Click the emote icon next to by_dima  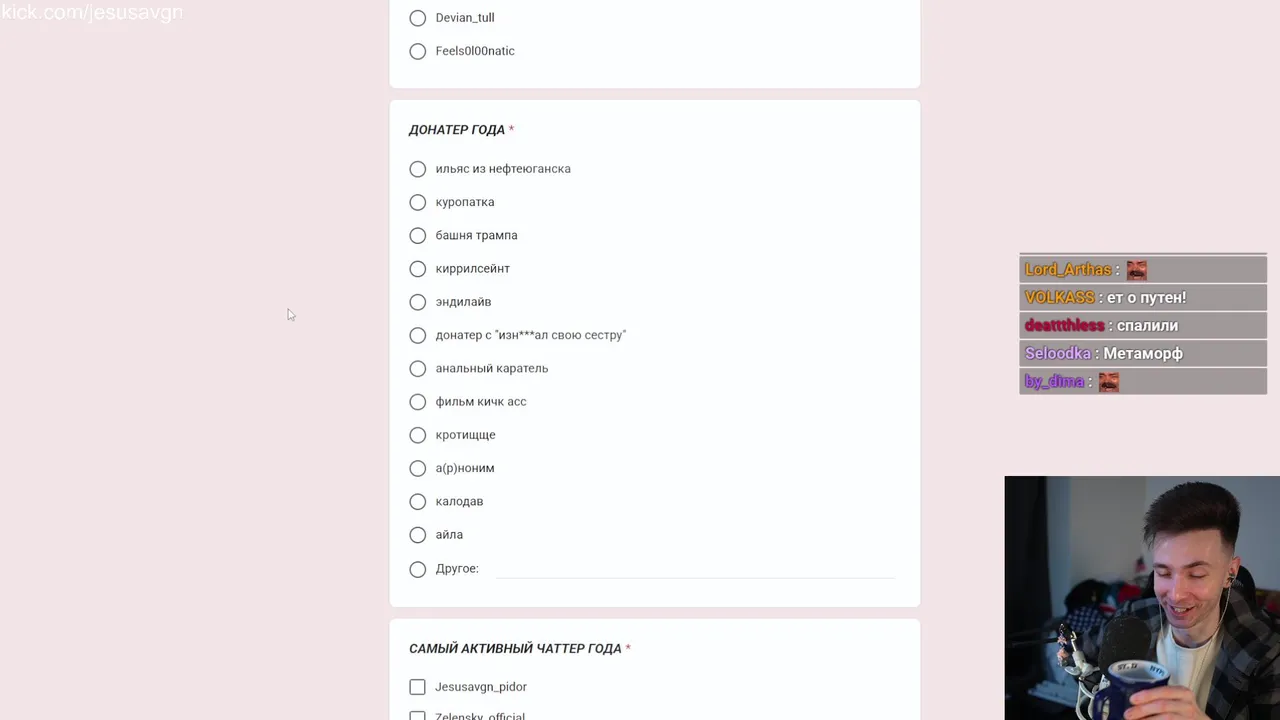coord(1108,382)
